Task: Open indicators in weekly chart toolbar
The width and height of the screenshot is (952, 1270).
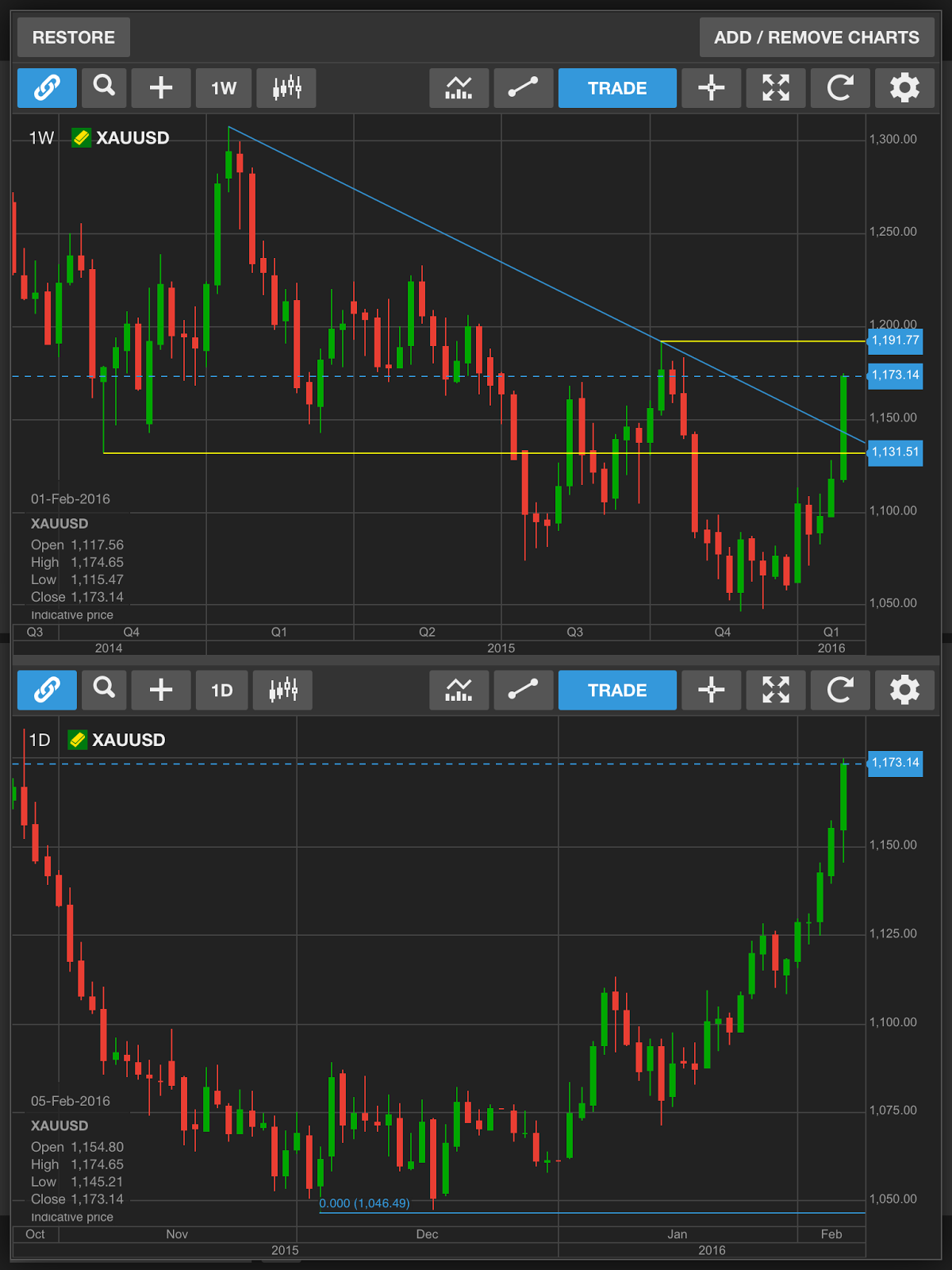Action: point(459,87)
